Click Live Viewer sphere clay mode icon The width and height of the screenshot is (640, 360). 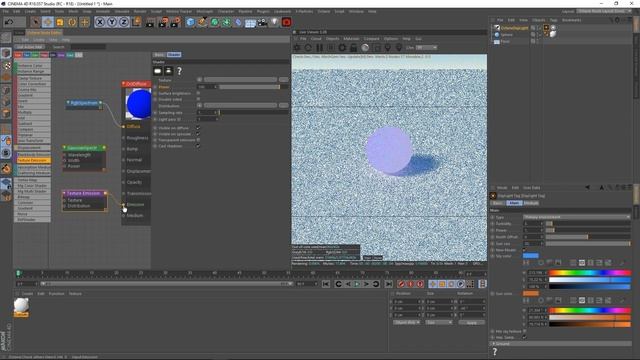(x=365, y=47)
